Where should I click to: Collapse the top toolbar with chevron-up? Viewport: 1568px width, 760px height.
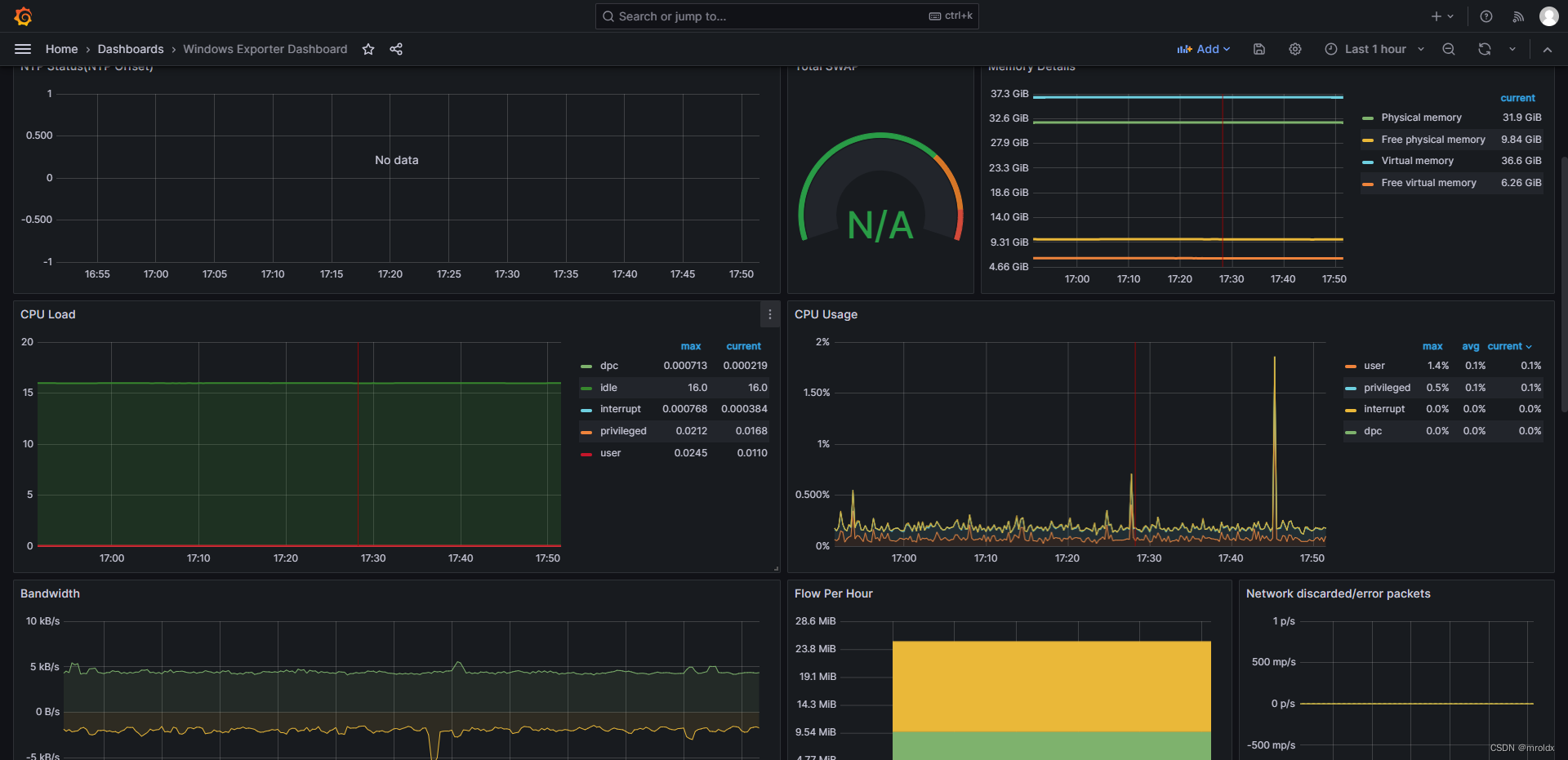click(x=1548, y=49)
